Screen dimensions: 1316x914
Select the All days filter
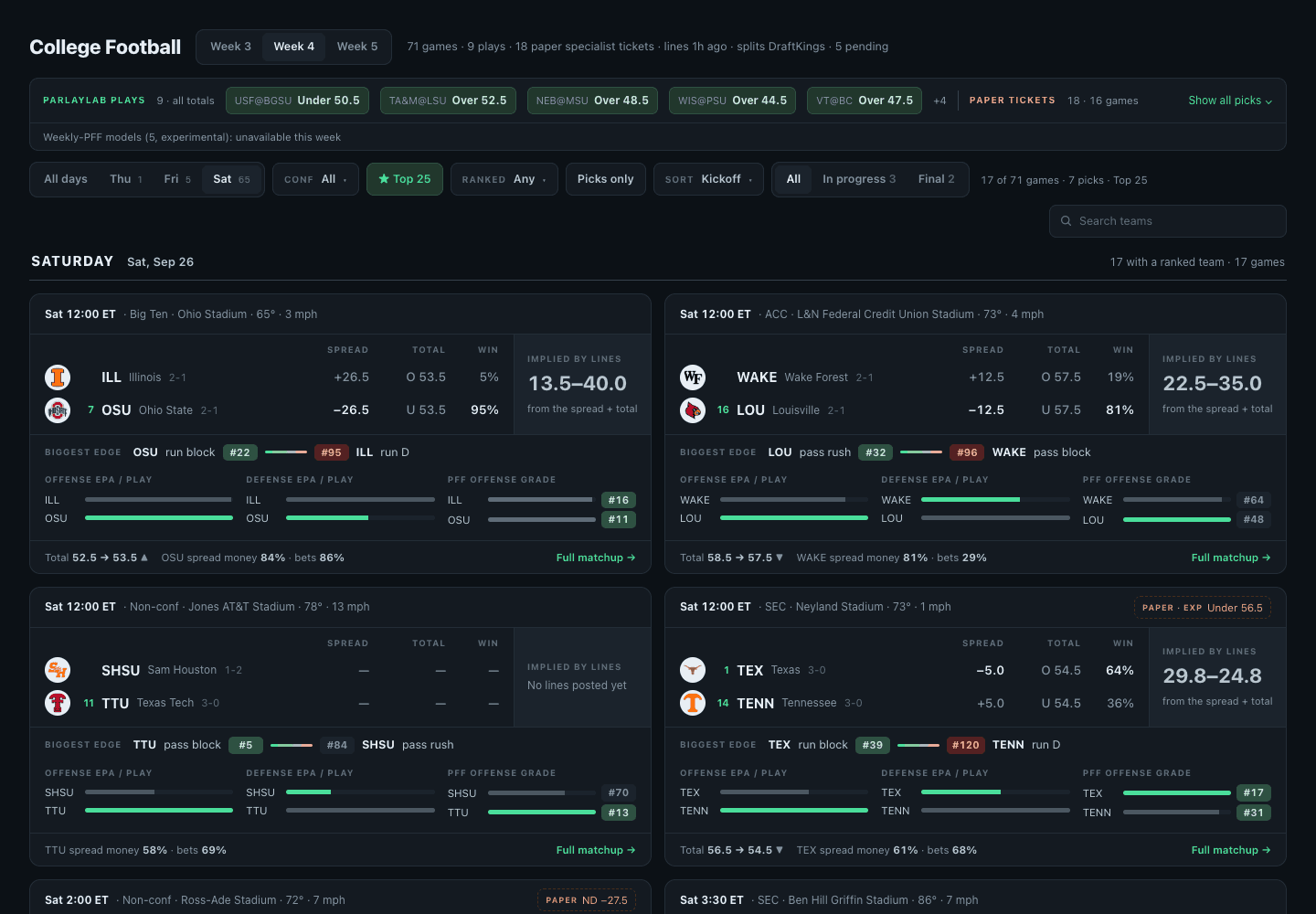tap(66, 179)
